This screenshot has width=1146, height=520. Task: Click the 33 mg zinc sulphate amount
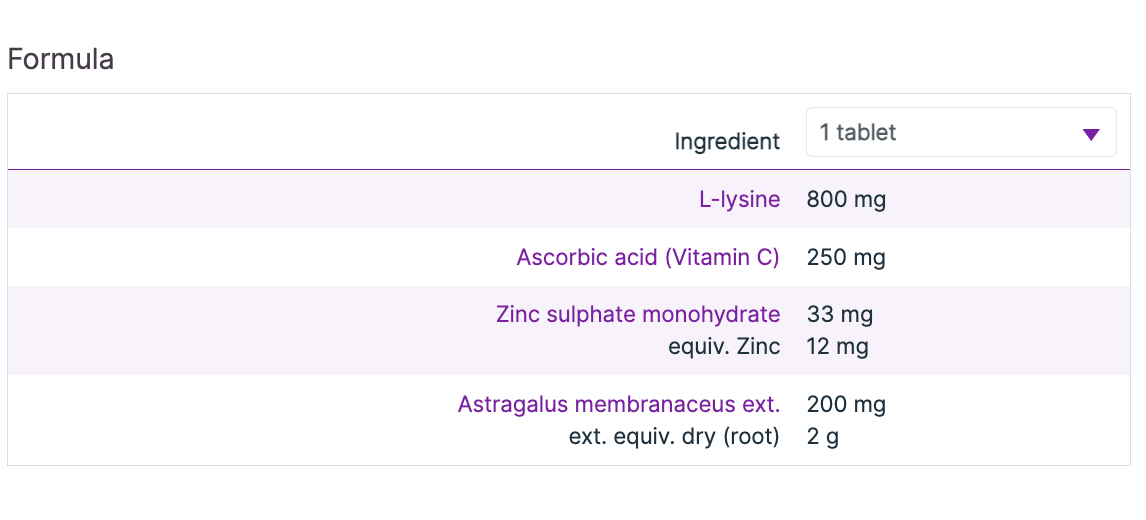tap(839, 314)
